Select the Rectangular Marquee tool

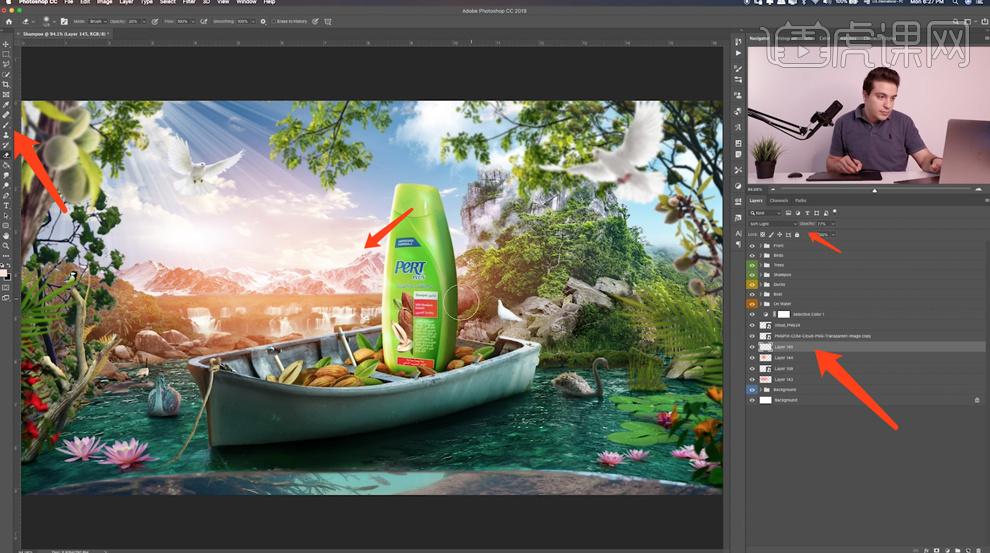click(6, 54)
